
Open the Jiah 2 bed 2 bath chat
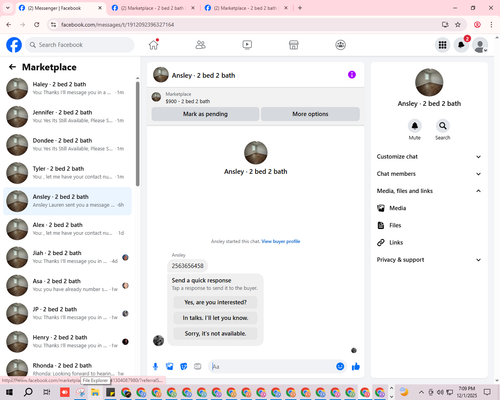67,257
